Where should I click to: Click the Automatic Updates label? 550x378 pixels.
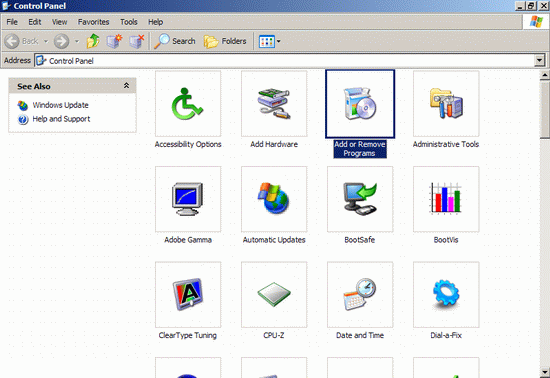click(274, 240)
